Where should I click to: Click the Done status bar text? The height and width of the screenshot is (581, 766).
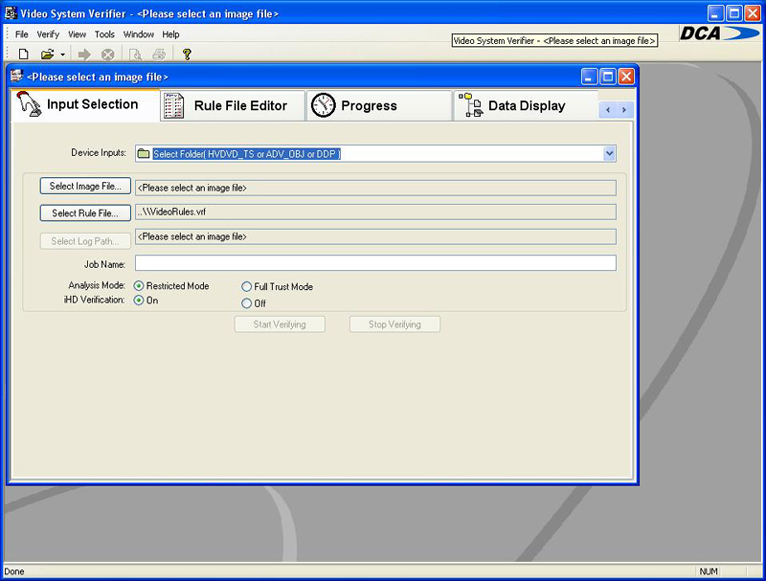[x=14, y=571]
